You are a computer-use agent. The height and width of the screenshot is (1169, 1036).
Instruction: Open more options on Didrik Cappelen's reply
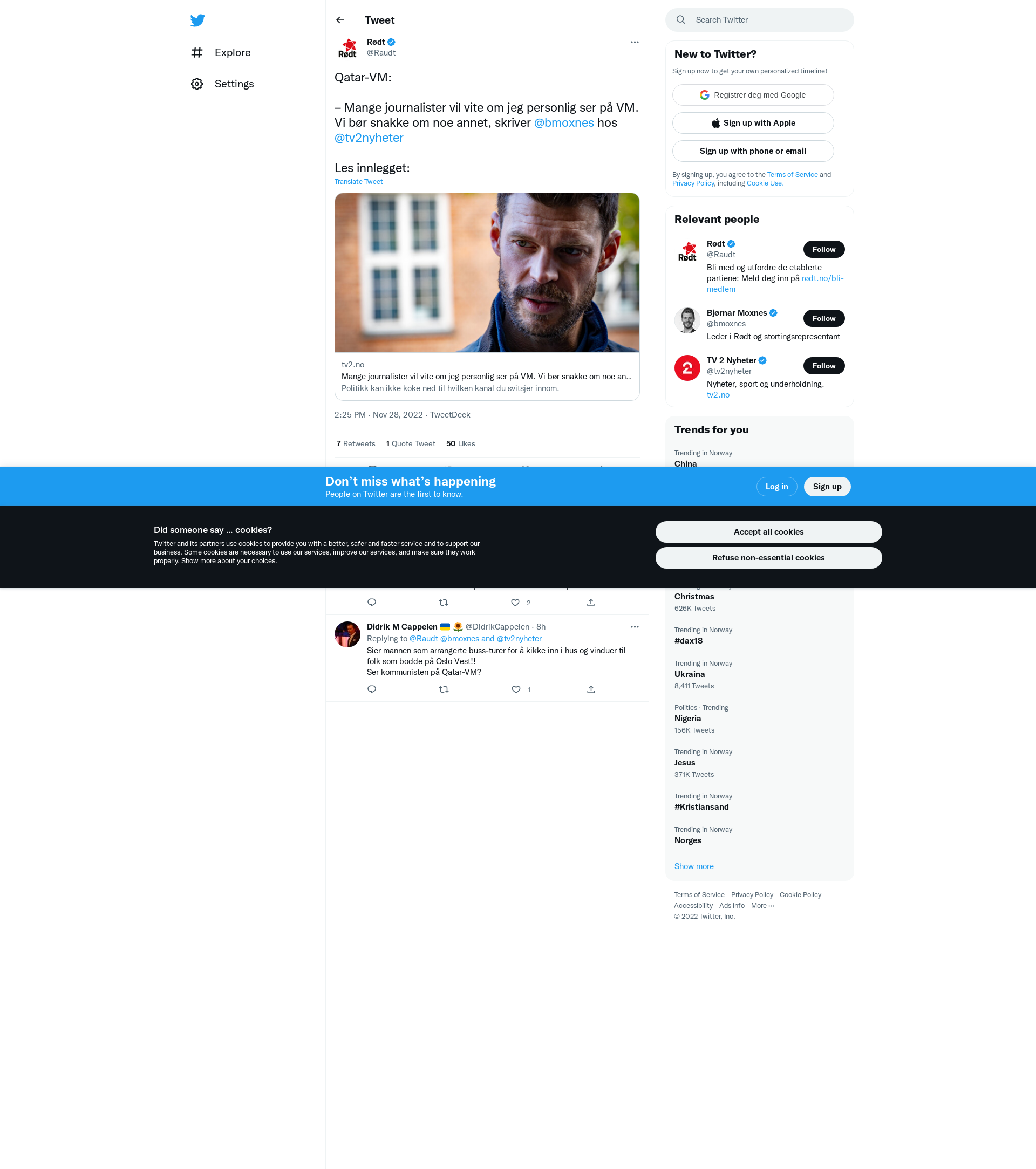click(635, 627)
